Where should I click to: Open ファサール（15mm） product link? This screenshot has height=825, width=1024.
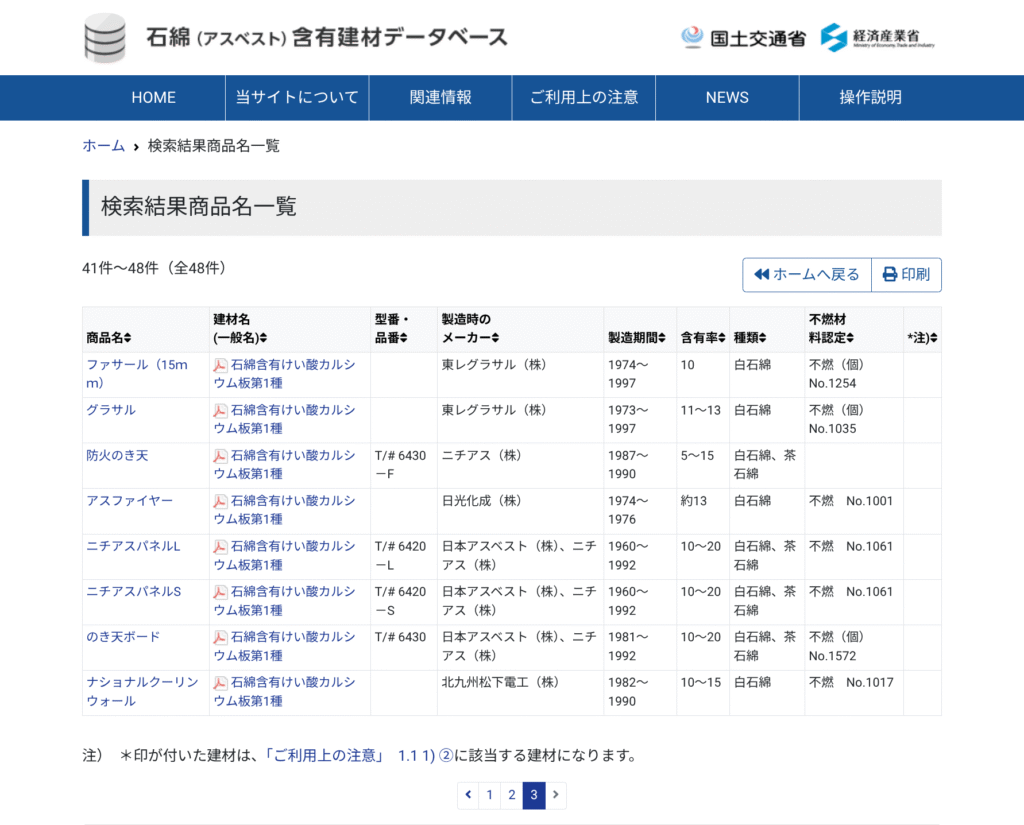[137, 374]
